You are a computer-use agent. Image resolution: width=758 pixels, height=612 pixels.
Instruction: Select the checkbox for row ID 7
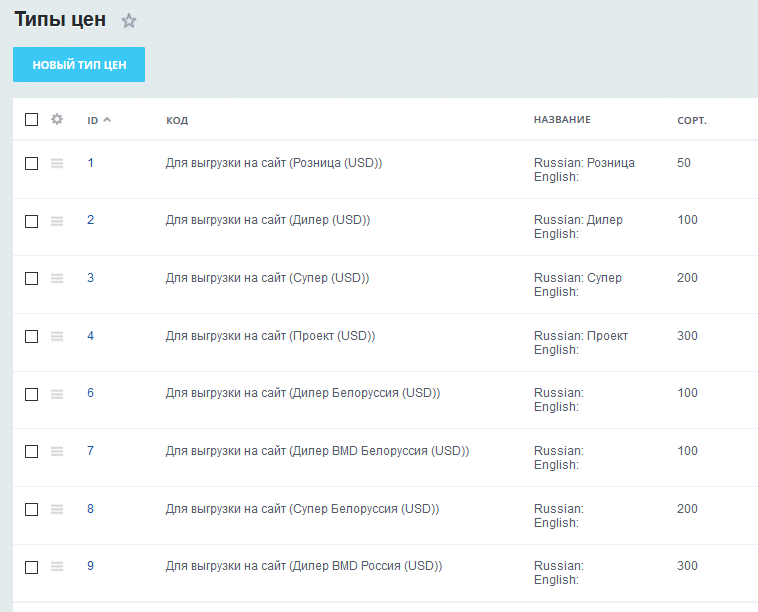pos(32,452)
